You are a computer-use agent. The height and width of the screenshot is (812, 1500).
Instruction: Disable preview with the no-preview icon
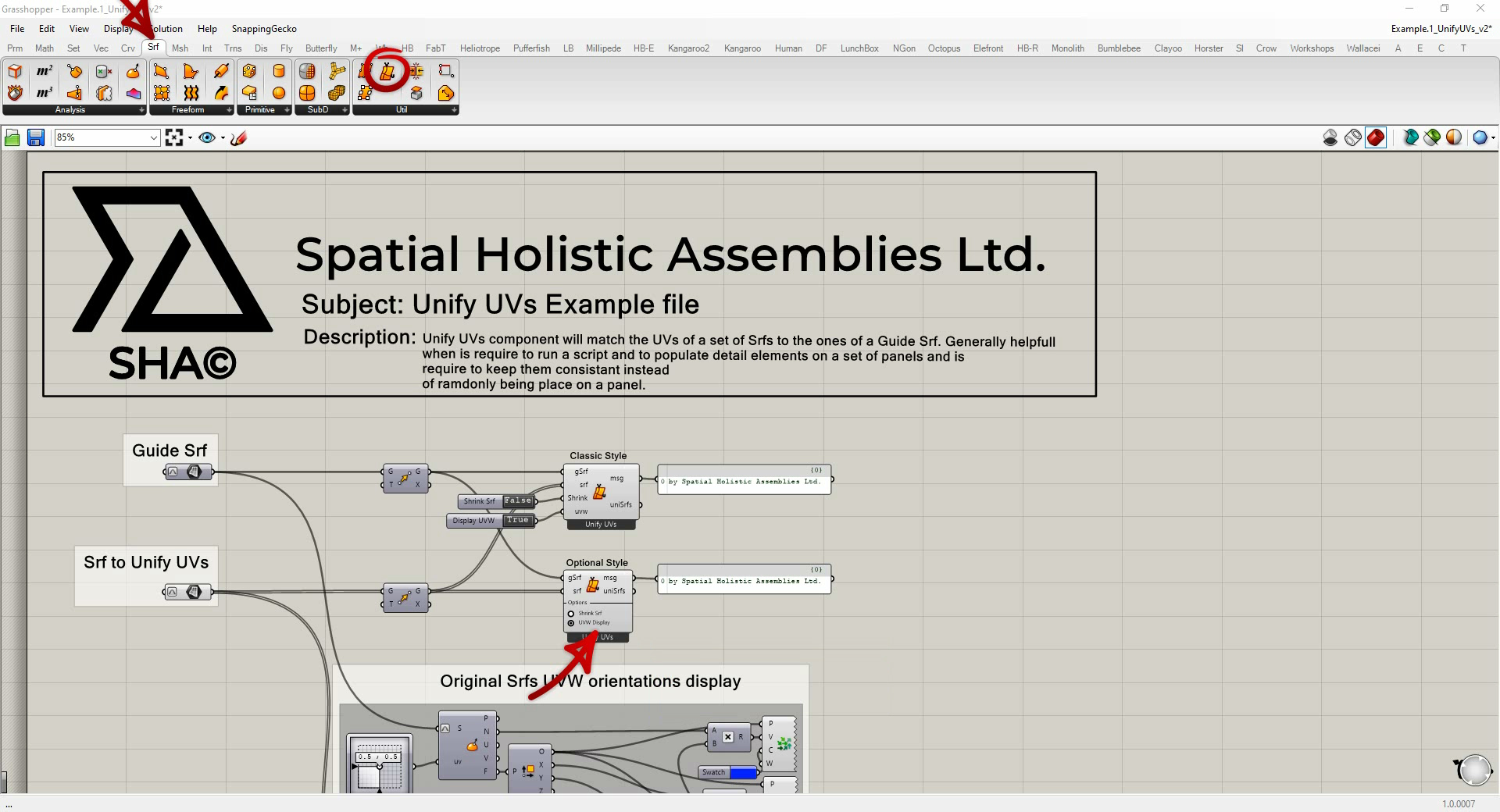pos(1330,137)
